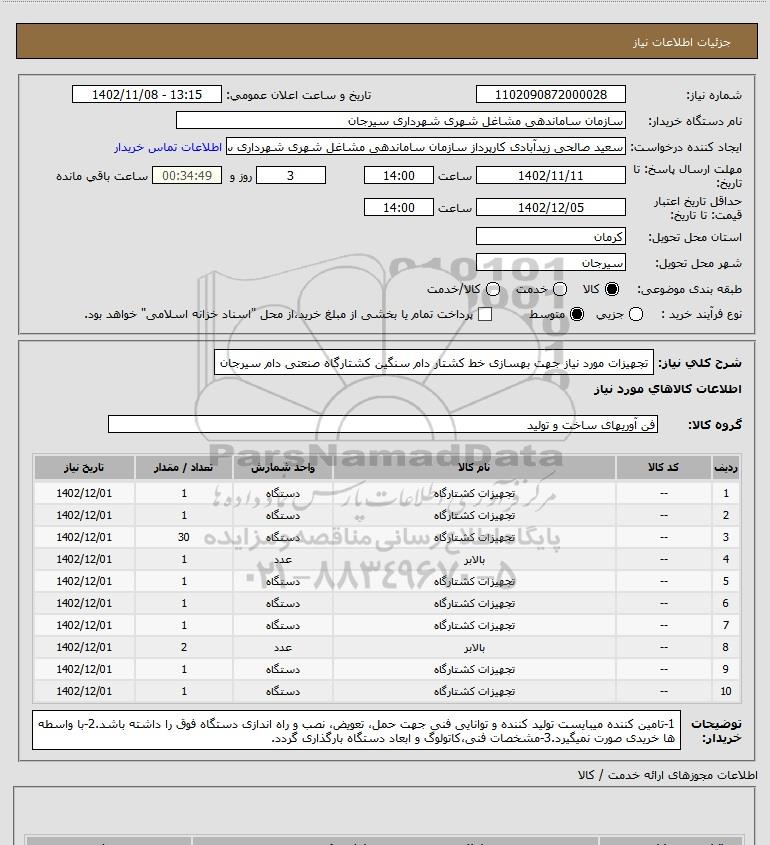770x845 pixels.
Task: Click the buyer organization name field
Action: pos(401,121)
